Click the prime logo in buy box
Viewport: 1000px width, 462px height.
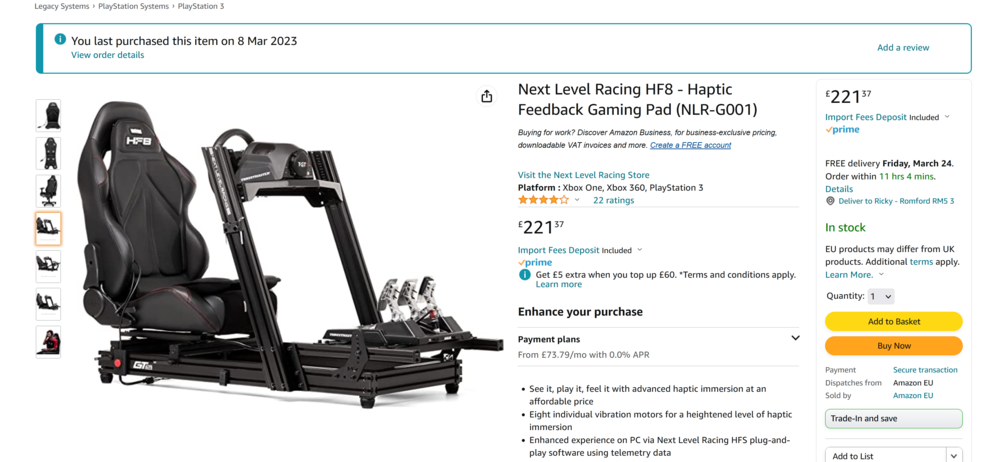coord(842,130)
